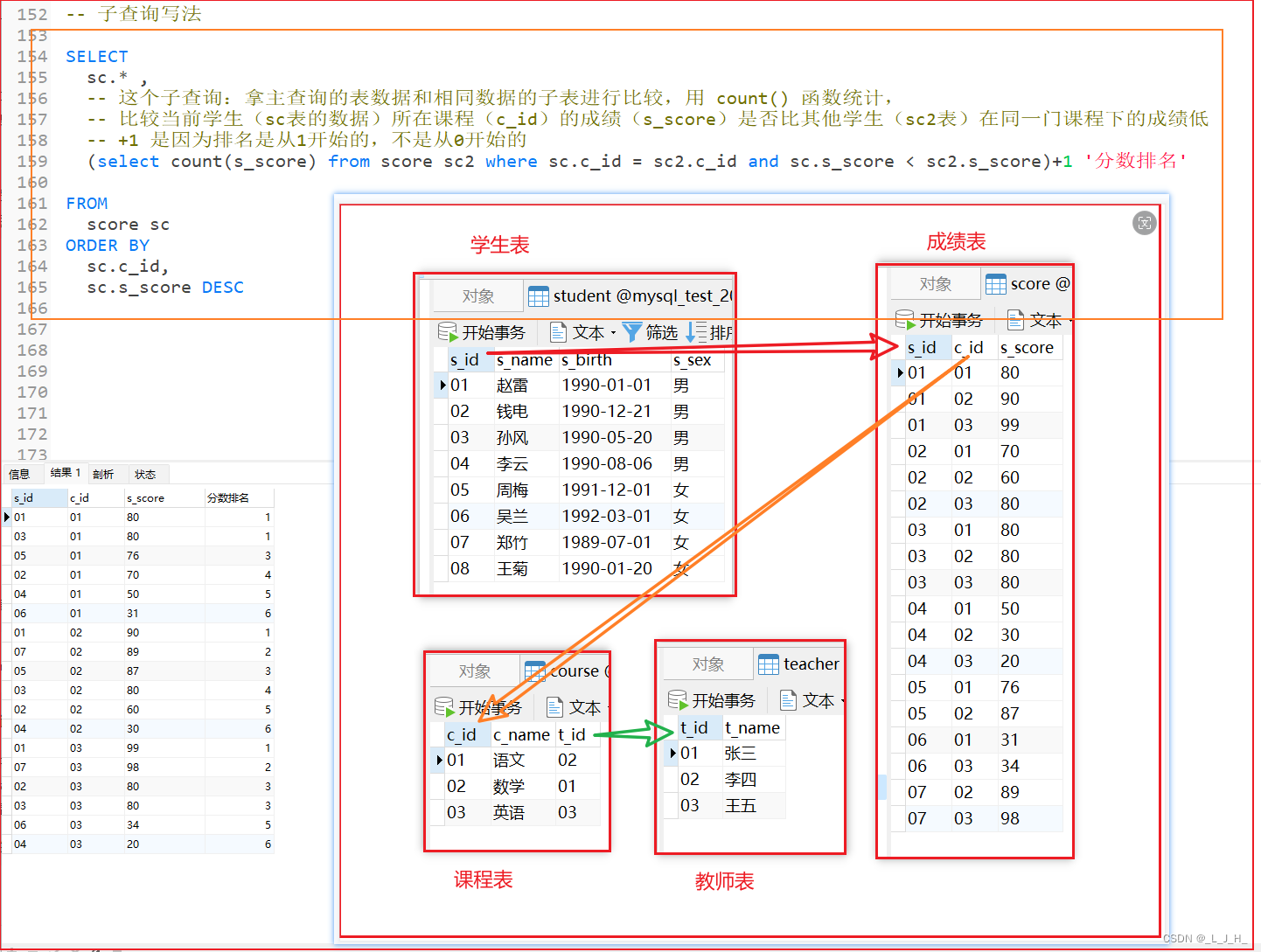1261x952 pixels.
Task: Click the s_birth column header
Action: (615, 360)
